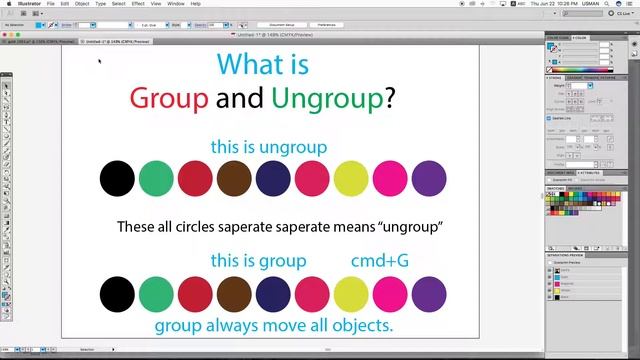This screenshot has height=360, width=640.
Task: Click the Fill and Stroke box in the toolbox
Action: pyautogui.click(x=6, y=296)
